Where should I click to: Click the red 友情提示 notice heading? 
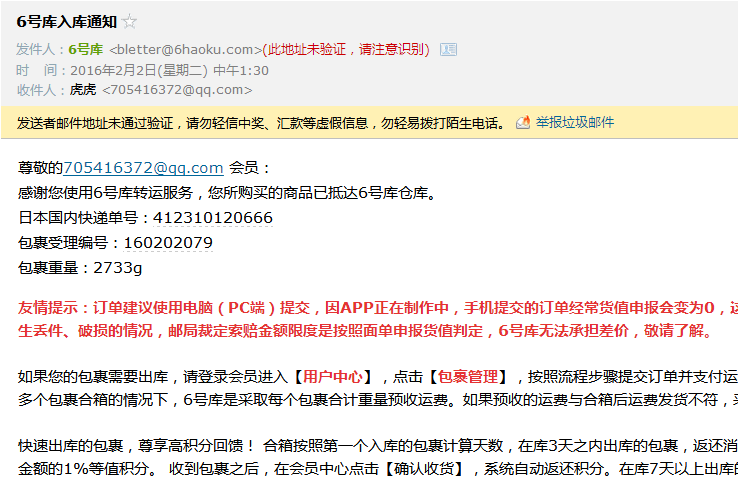[48, 308]
